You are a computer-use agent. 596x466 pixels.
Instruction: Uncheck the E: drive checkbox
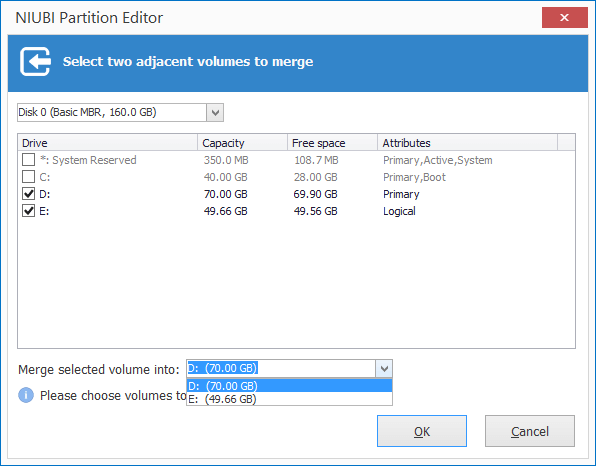29,211
